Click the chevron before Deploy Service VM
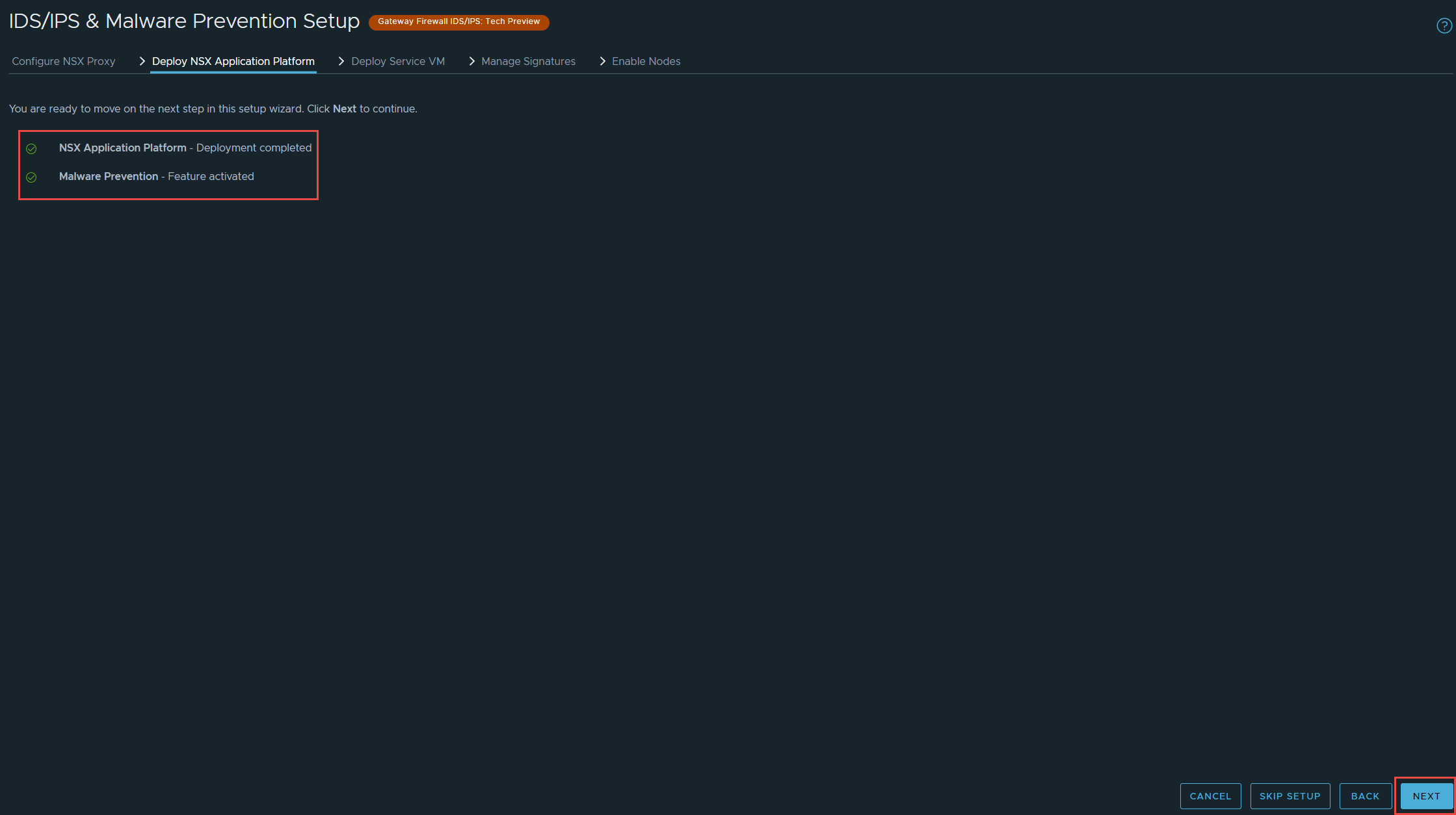The width and height of the screenshot is (1456, 815). click(x=341, y=61)
